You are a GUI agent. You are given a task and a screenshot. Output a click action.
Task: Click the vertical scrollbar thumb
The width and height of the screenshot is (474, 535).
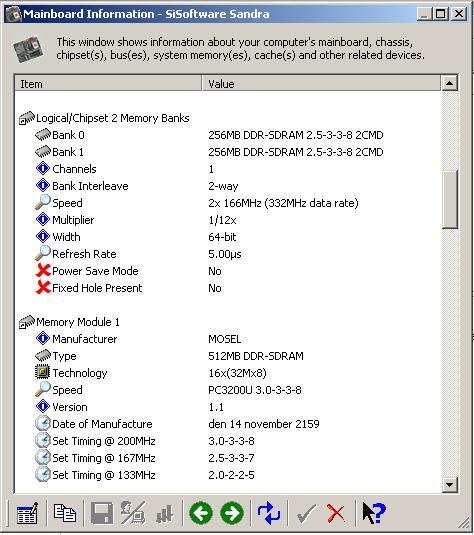(x=449, y=199)
